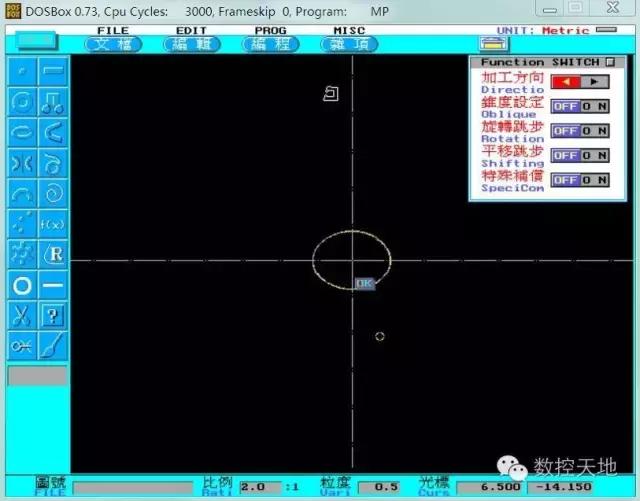The image size is (640, 501).
Task: Click the question mark help icon
Action: pos(53,316)
